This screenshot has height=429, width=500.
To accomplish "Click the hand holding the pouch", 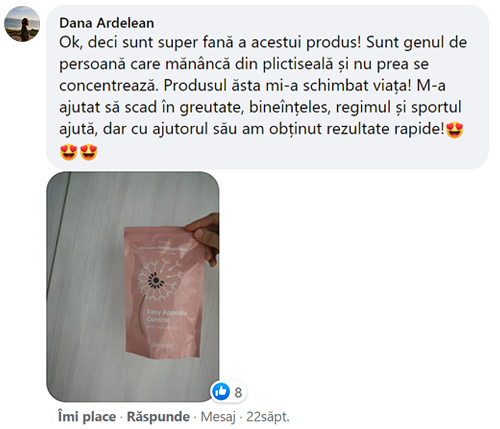I will [x=205, y=238].
